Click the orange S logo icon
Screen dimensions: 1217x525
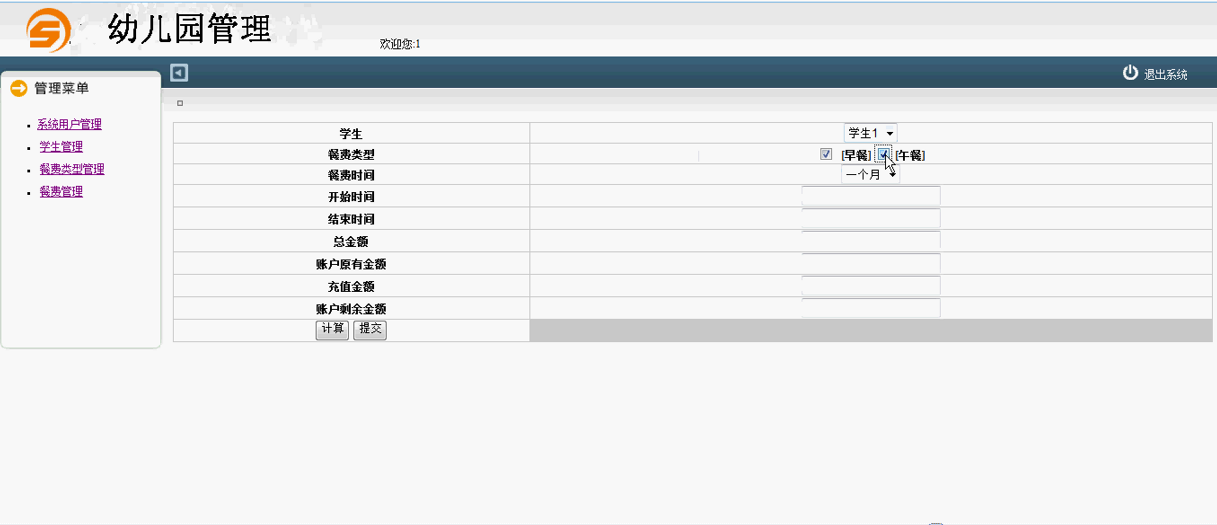[x=49, y=30]
